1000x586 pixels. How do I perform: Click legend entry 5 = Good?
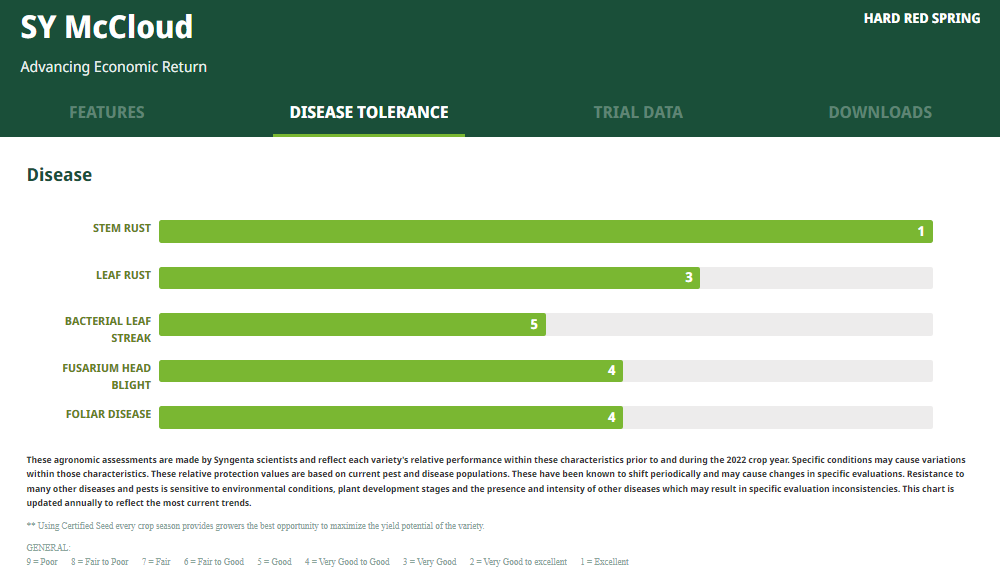coord(274,562)
